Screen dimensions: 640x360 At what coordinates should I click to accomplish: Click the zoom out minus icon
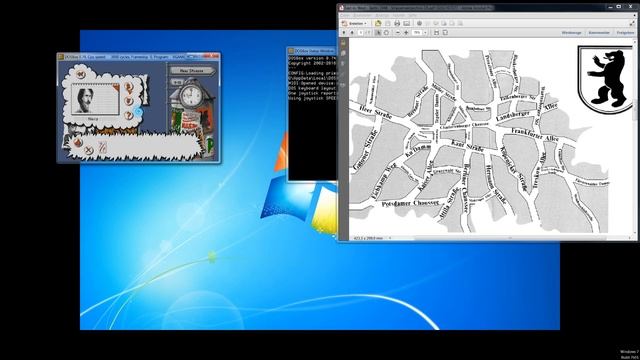coord(398,33)
